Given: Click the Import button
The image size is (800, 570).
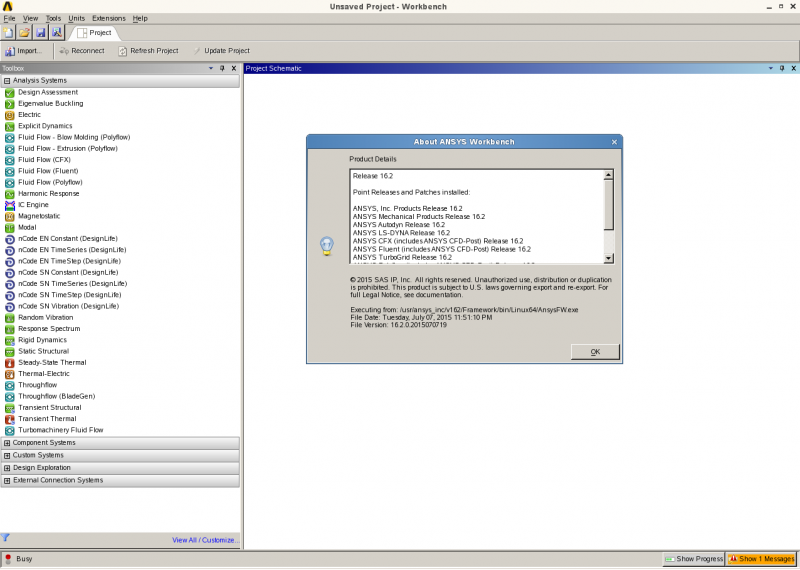Looking at the screenshot, I should point(23,51).
